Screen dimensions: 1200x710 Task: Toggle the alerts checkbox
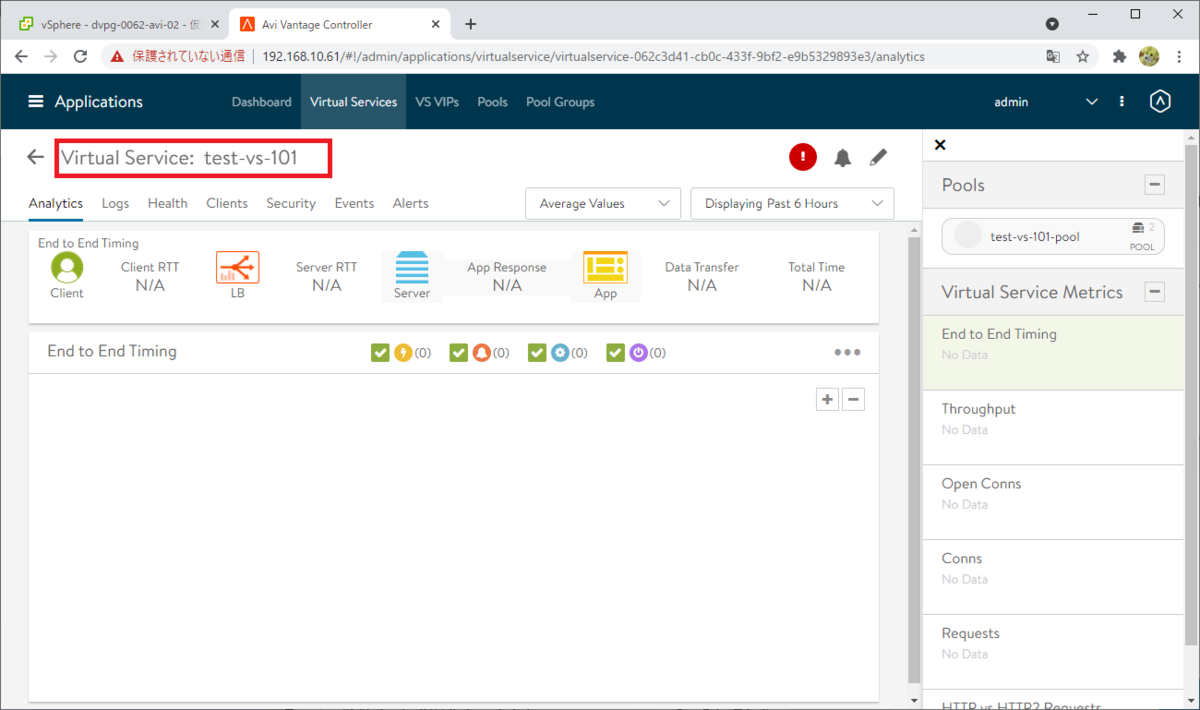click(x=458, y=352)
